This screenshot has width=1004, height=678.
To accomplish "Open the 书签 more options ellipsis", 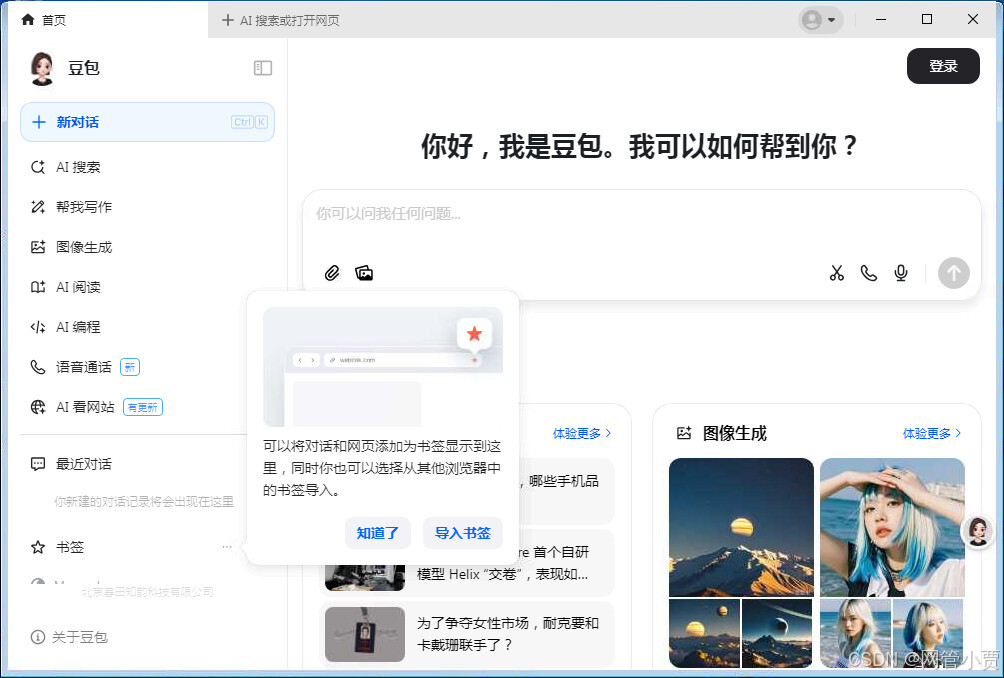I will (x=227, y=547).
